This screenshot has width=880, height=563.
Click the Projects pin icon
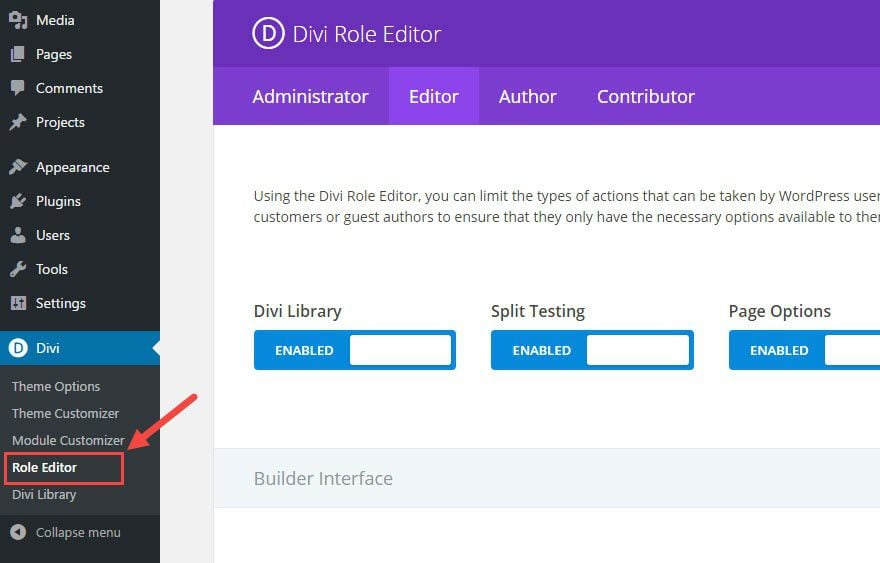18,122
